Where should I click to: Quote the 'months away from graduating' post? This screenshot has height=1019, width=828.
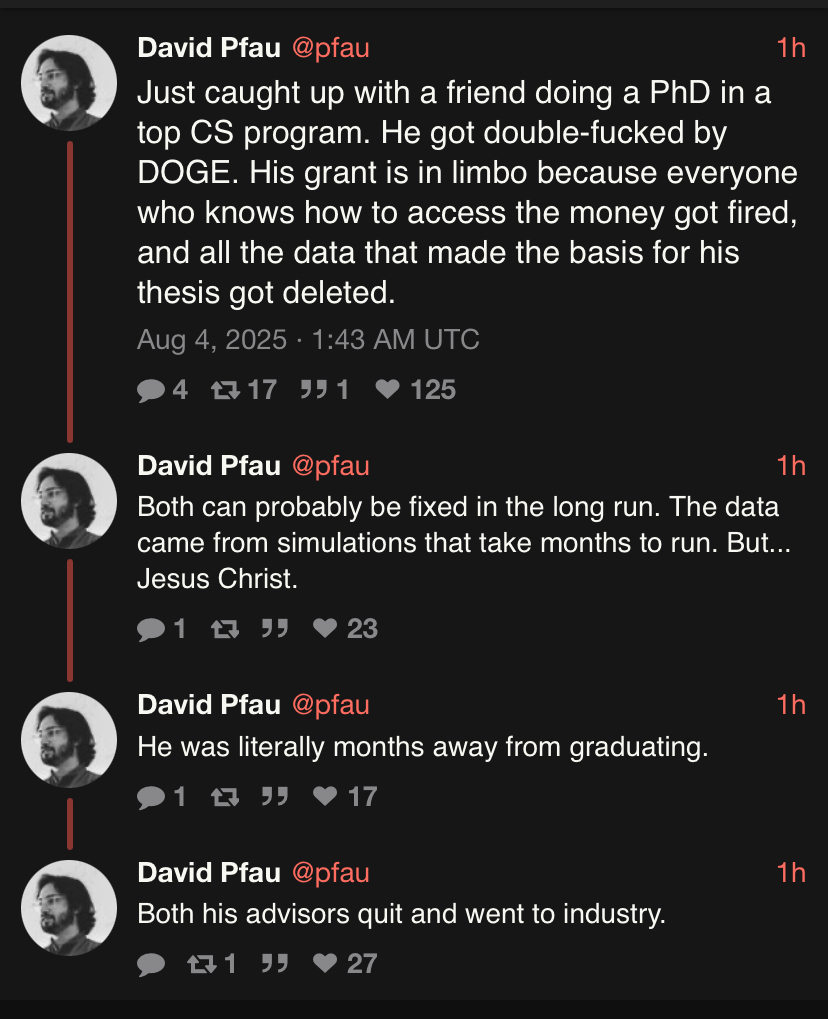click(x=275, y=796)
